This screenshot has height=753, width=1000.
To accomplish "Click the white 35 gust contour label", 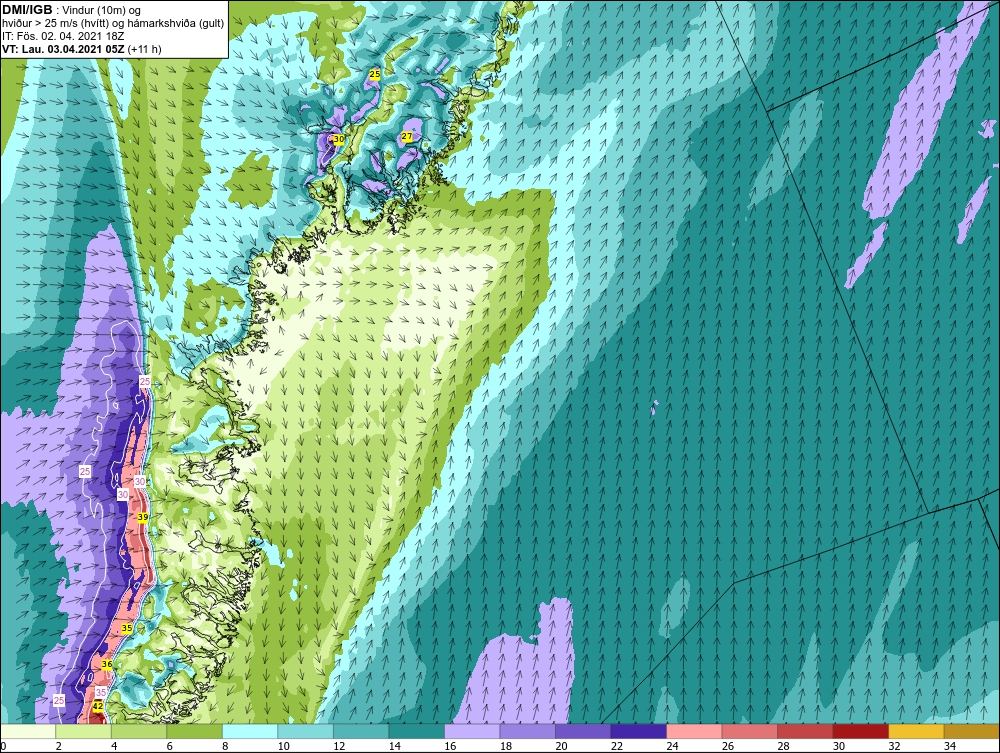I will coord(101,692).
